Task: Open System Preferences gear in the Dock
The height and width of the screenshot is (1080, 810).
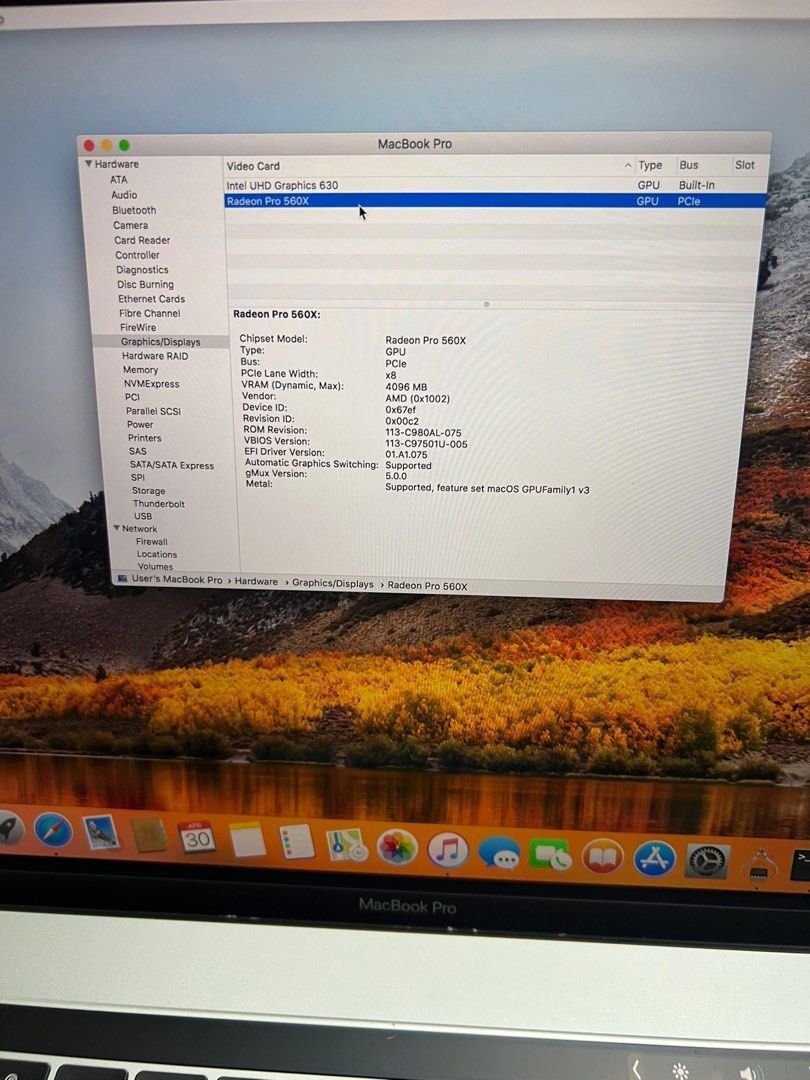Action: 707,861
